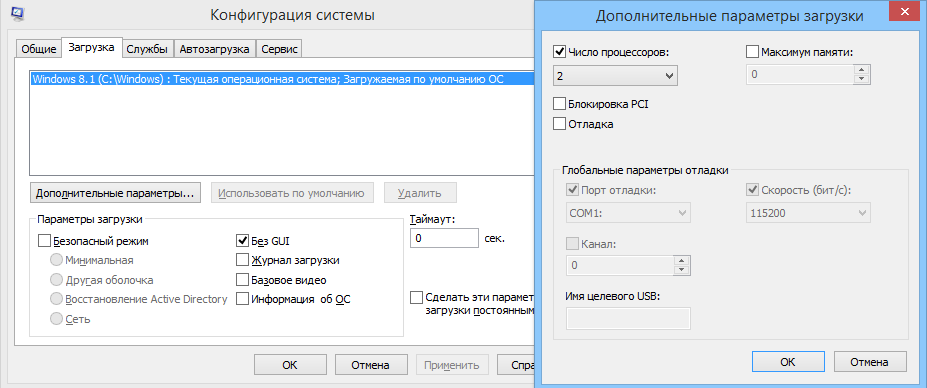
Task: Select the Минимальная radio option
Action: (57, 260)
